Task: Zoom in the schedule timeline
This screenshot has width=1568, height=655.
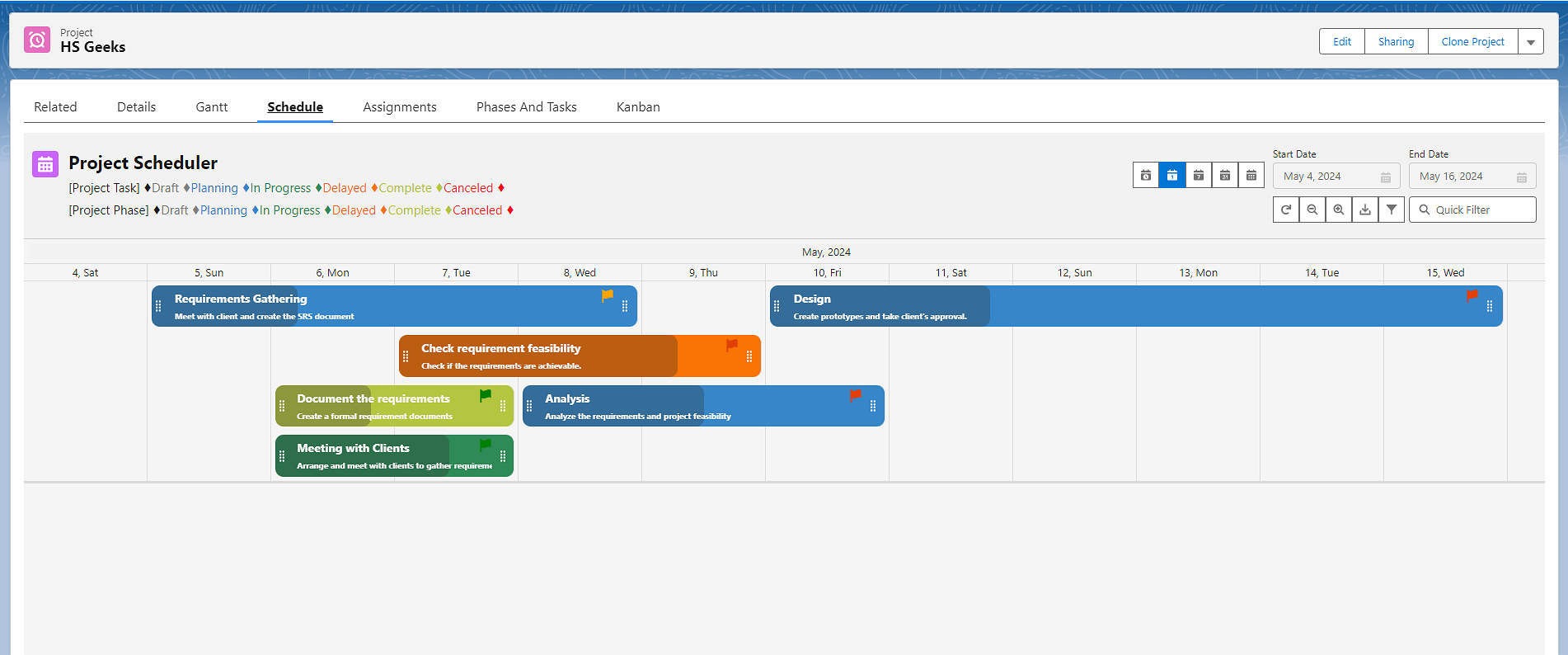Action: (x=1339, y=210)
